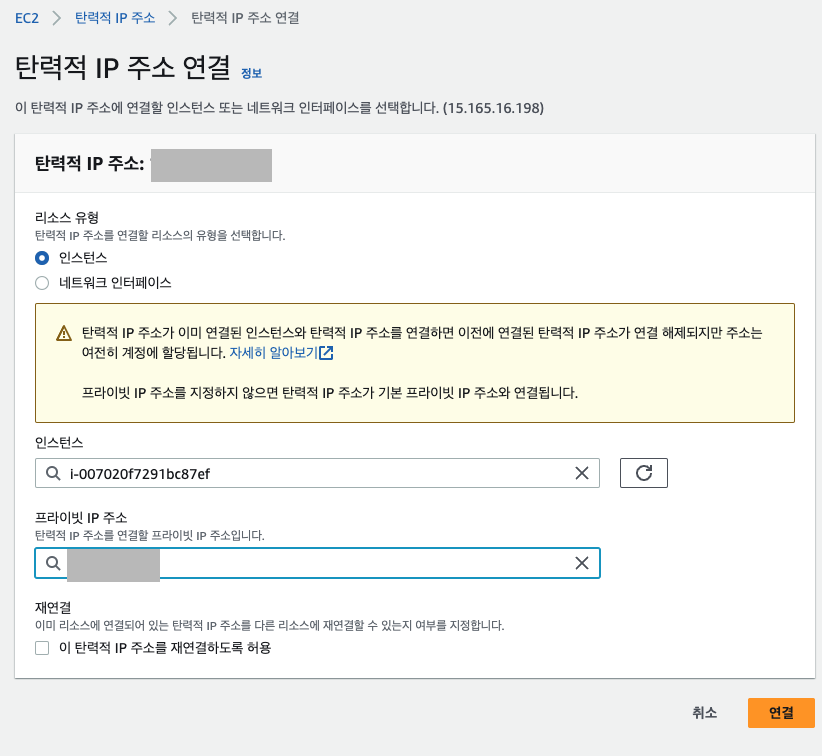Refresh the instance list
The image size is (822, 756).
pos(644,473)
